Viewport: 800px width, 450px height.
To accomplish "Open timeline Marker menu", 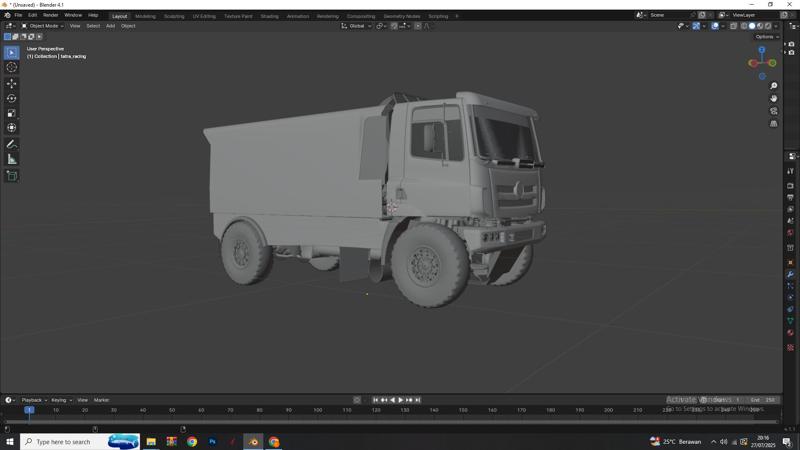I will 102,400.
